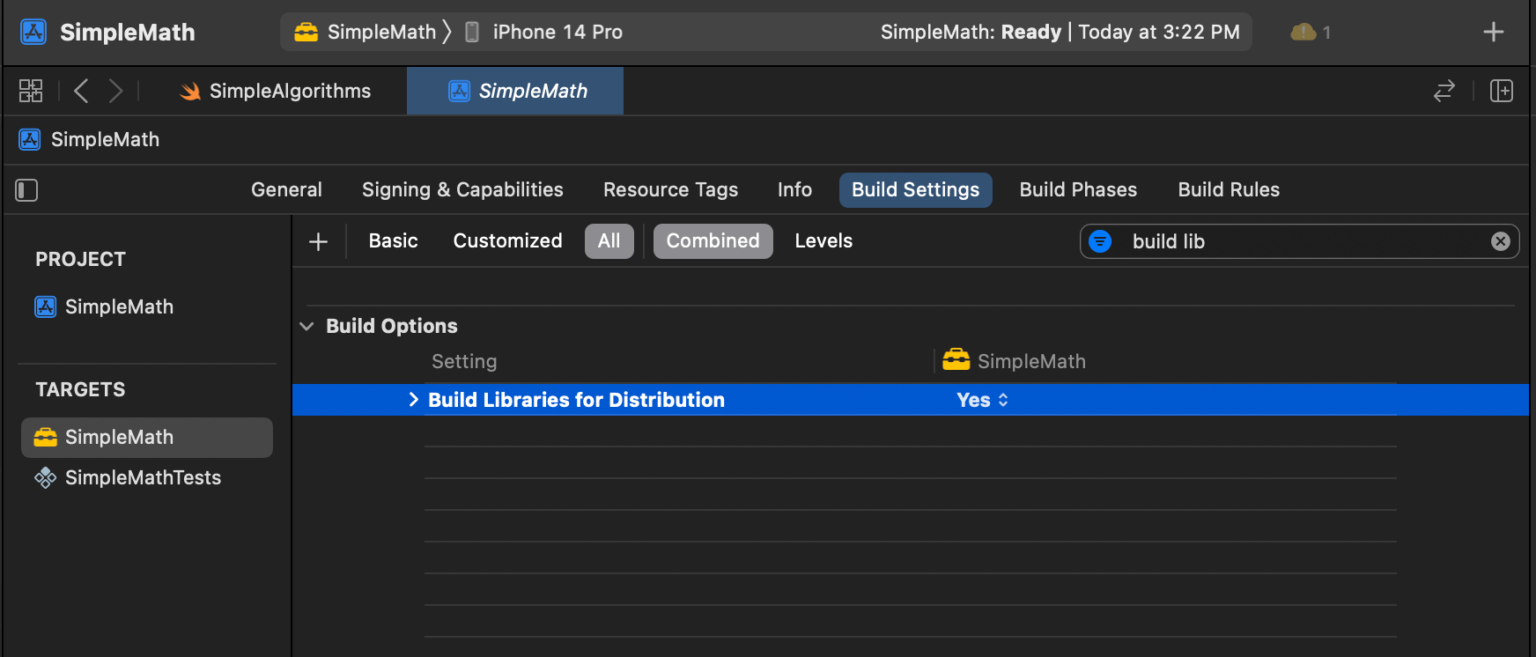Select the SimpleMath target
Image resolution: width=1536 pixels, height=657 pixels.
coord(147,437)
